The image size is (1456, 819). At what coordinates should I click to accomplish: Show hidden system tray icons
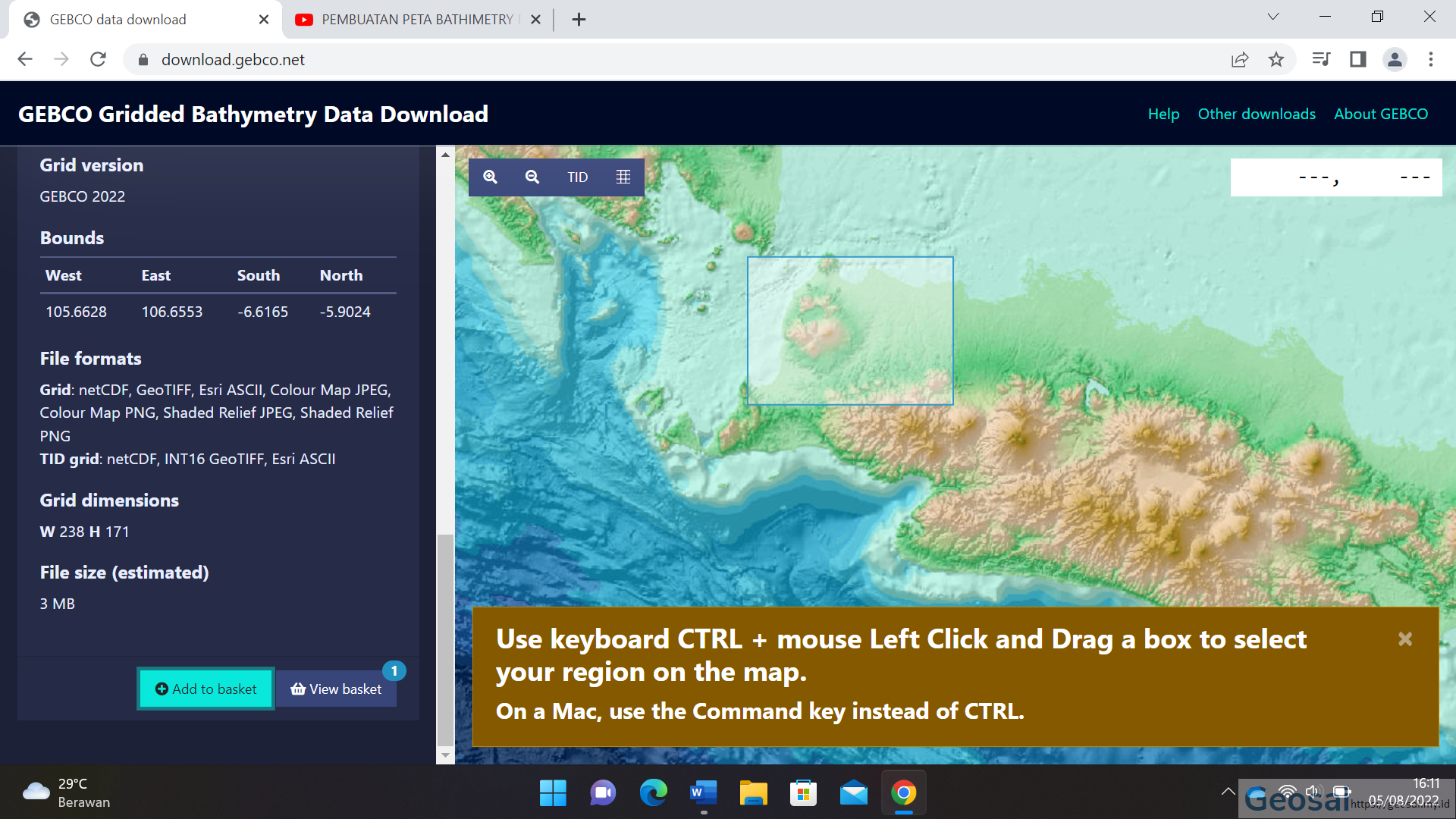[x=1228, y=792]
